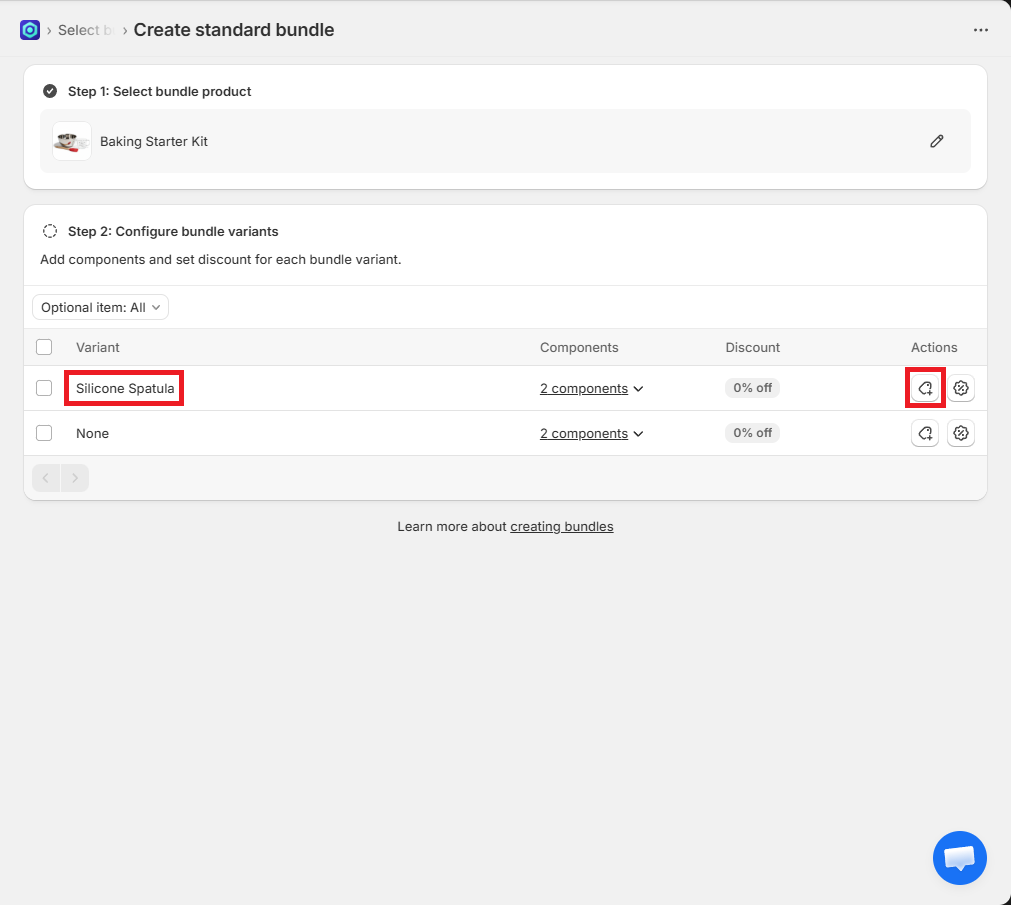Click the creating bundles link

point(561,526)
